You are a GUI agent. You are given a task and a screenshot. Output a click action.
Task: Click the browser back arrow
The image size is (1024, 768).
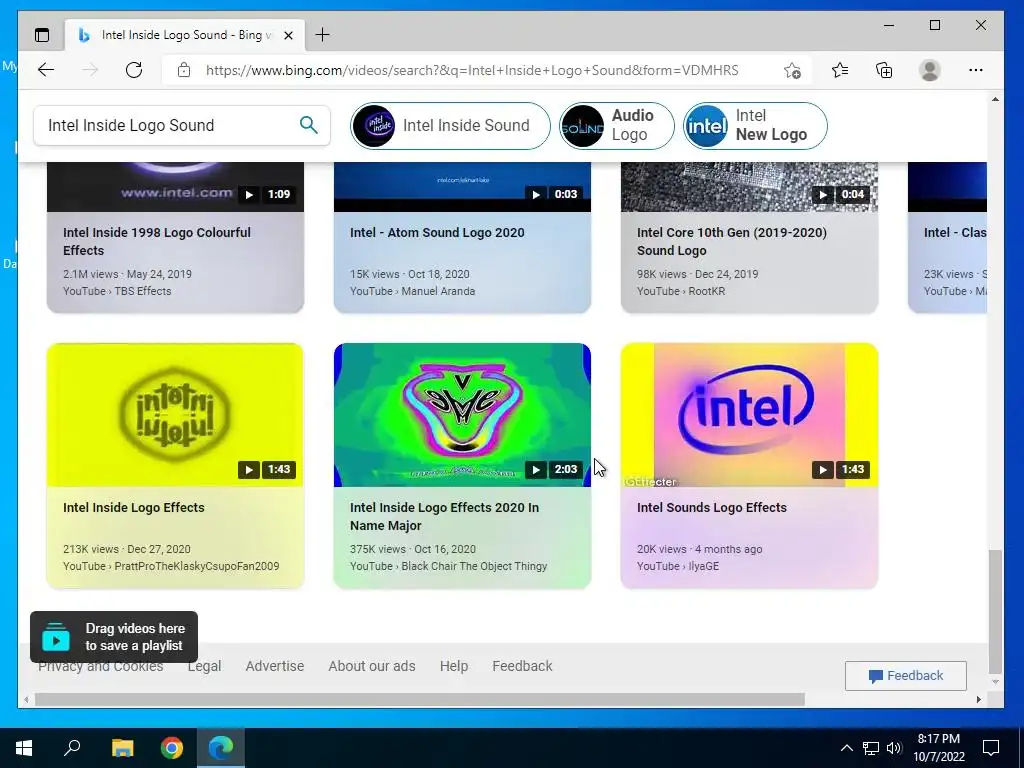pos(46,70)
